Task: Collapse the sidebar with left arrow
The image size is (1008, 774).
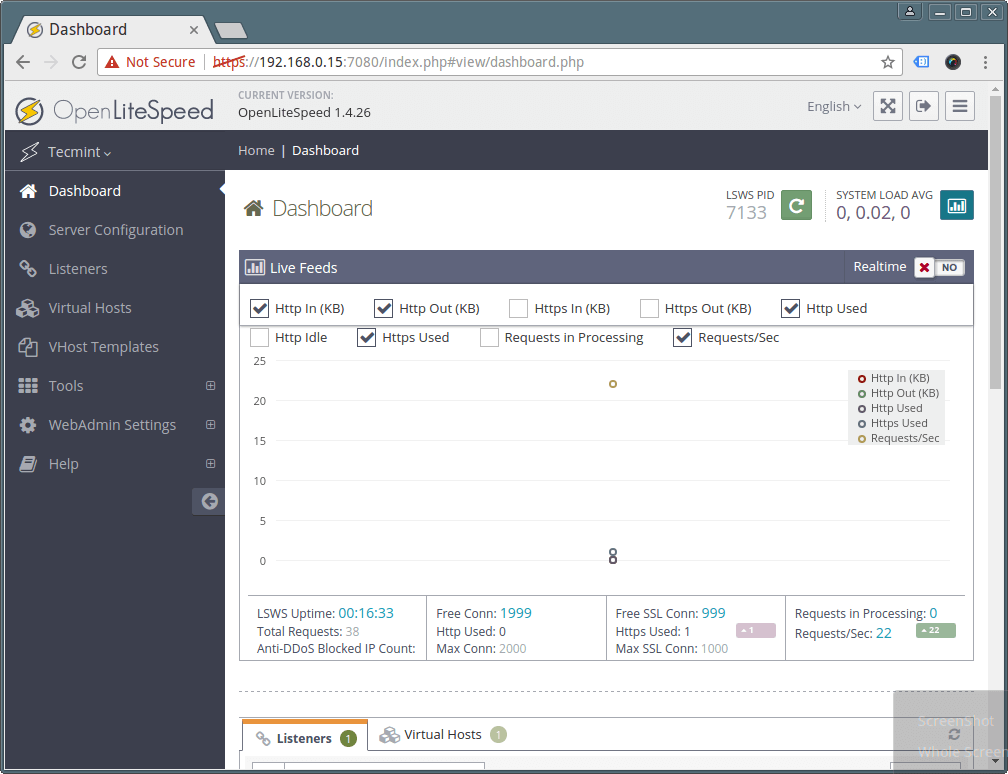Action: coord(209,501)
